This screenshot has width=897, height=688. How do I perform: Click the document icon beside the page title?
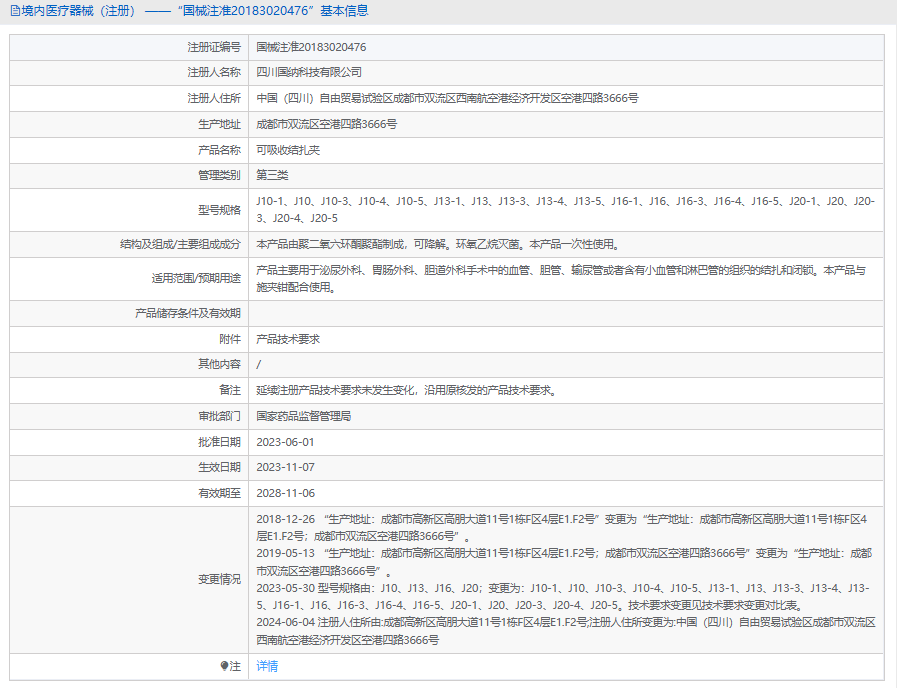coord(15,11)
